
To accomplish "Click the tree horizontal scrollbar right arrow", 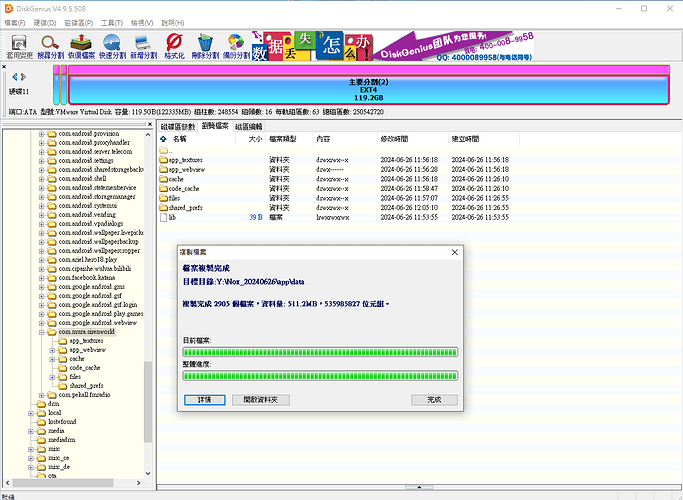I will pyautogui.click(x=139, y=483).
